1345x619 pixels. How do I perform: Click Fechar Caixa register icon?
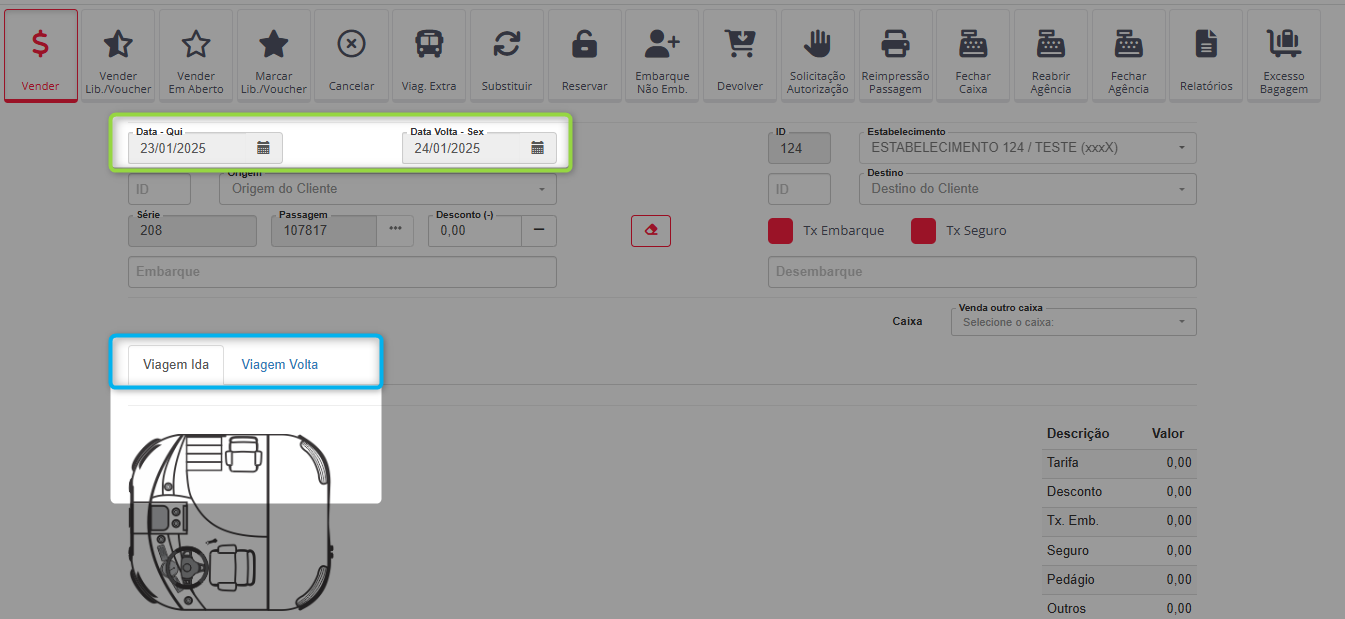tap(973, 43)
